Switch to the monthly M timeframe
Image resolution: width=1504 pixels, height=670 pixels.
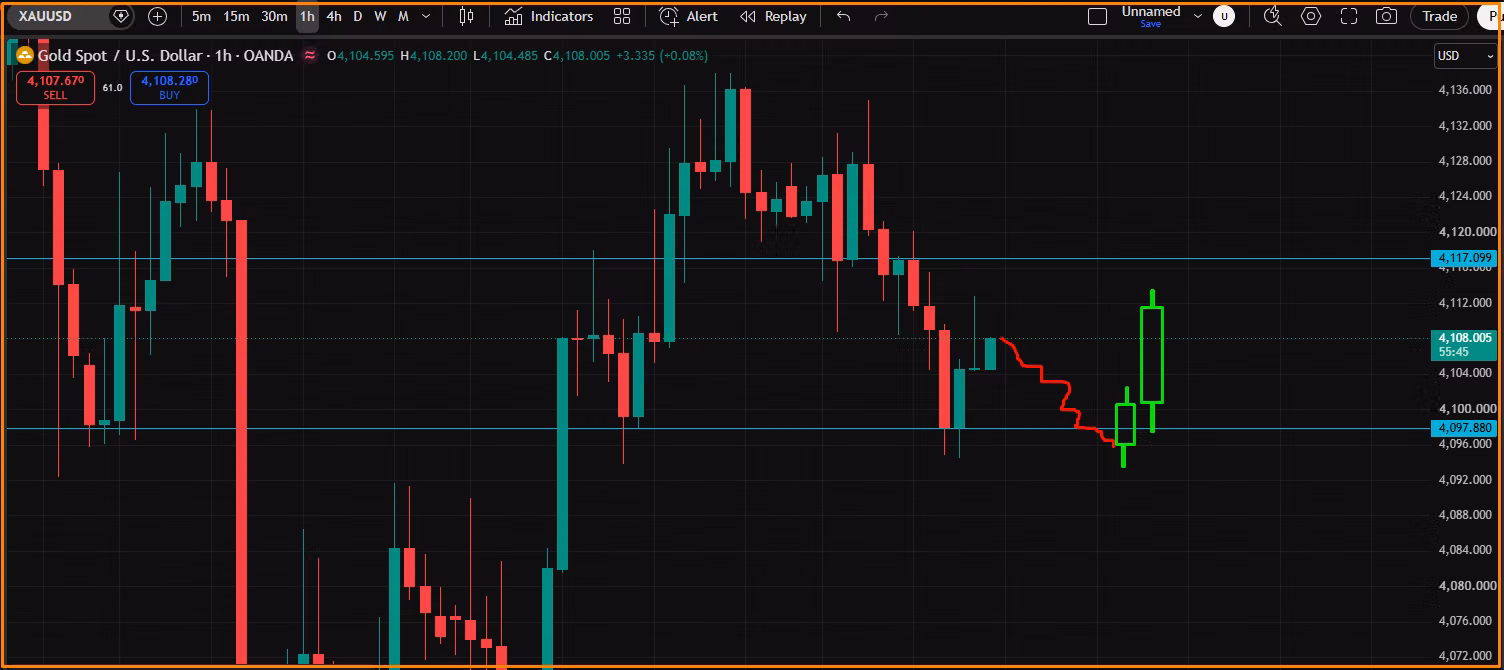point(403,16)
